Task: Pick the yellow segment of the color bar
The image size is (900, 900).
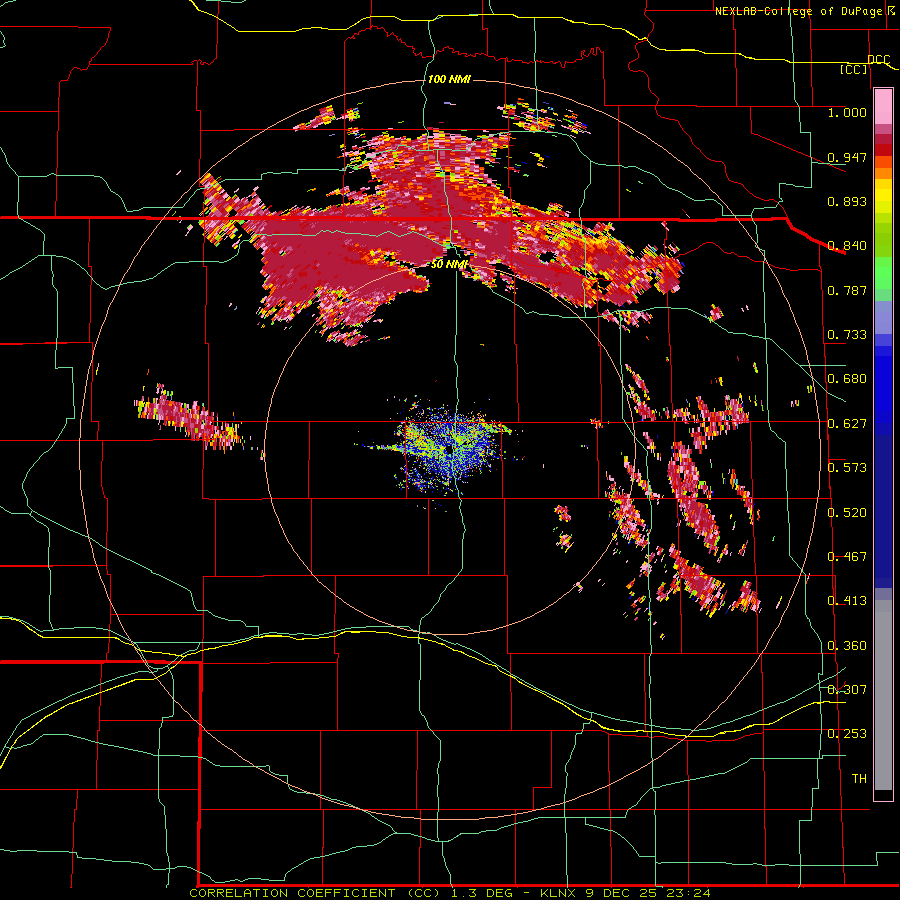Action: tap(883, 197)
